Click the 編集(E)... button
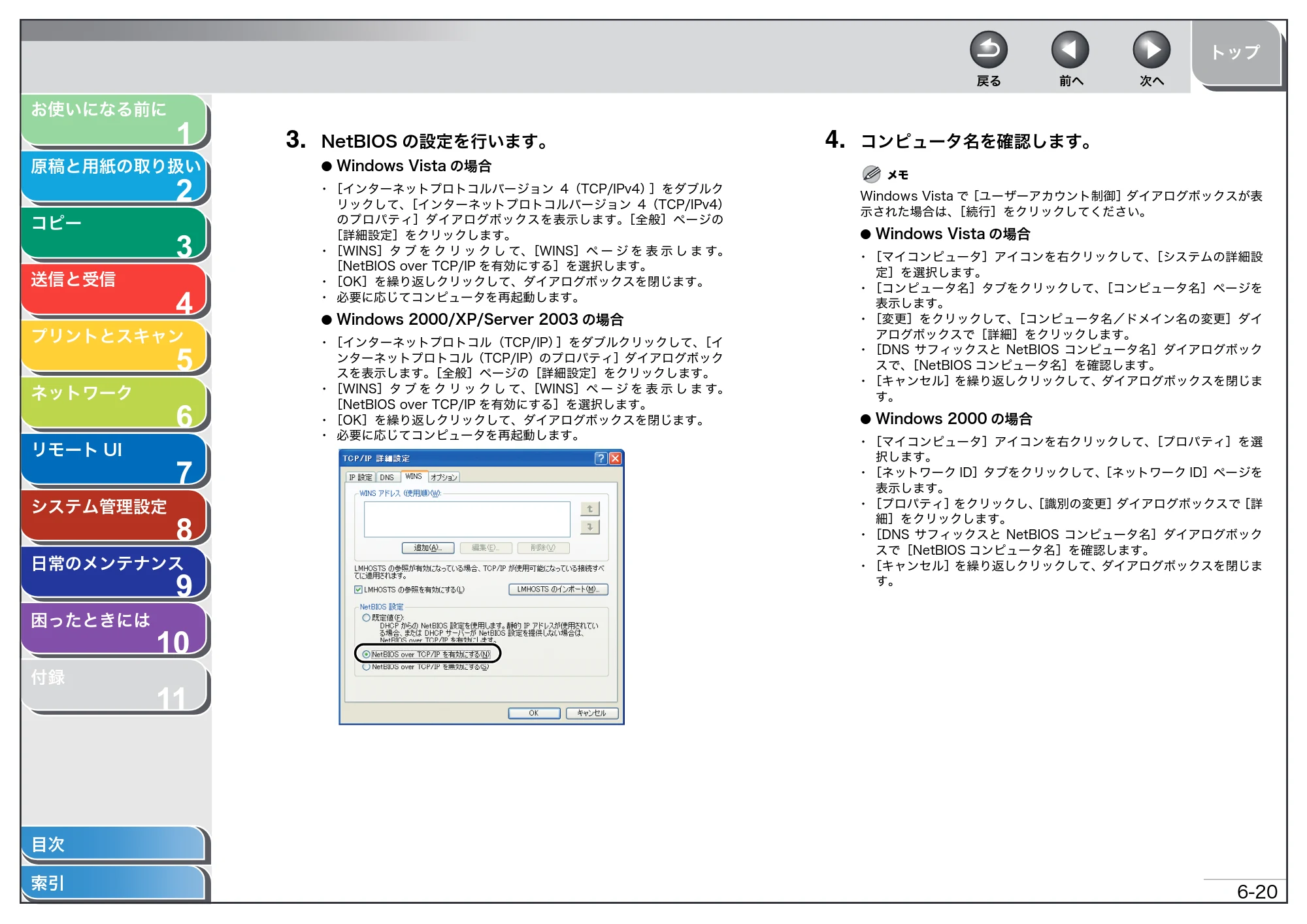This screenshot has width=1307, height=924. (486, 548)
